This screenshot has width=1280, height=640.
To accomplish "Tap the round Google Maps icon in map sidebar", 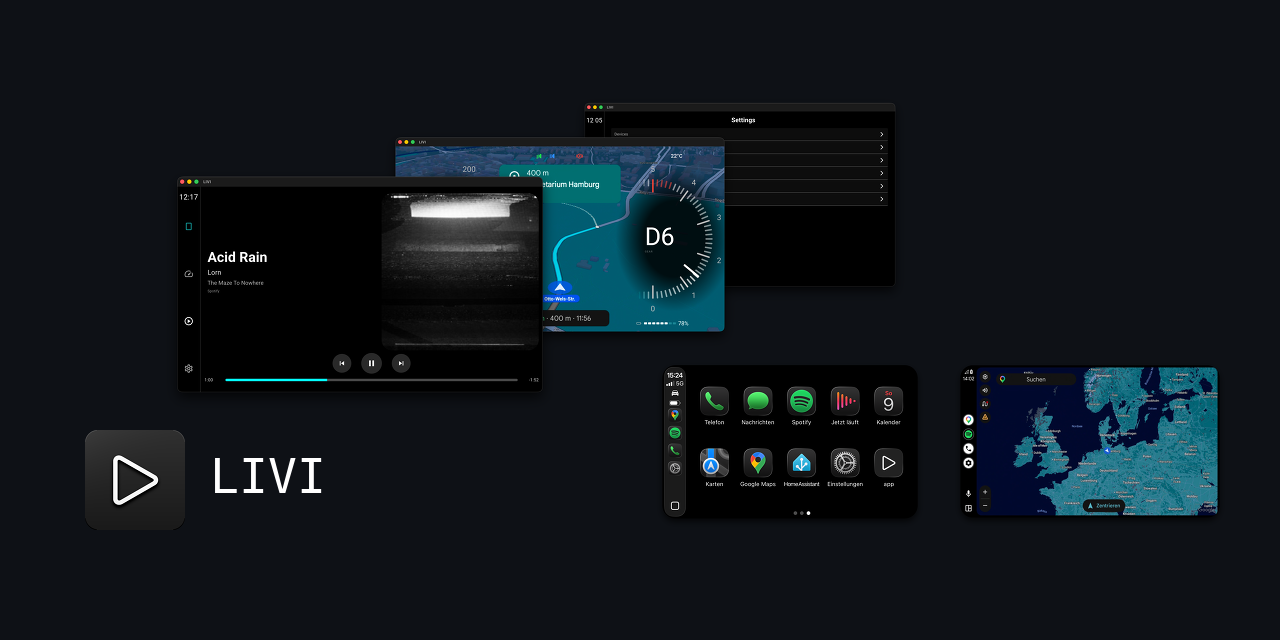I will 968,420.
